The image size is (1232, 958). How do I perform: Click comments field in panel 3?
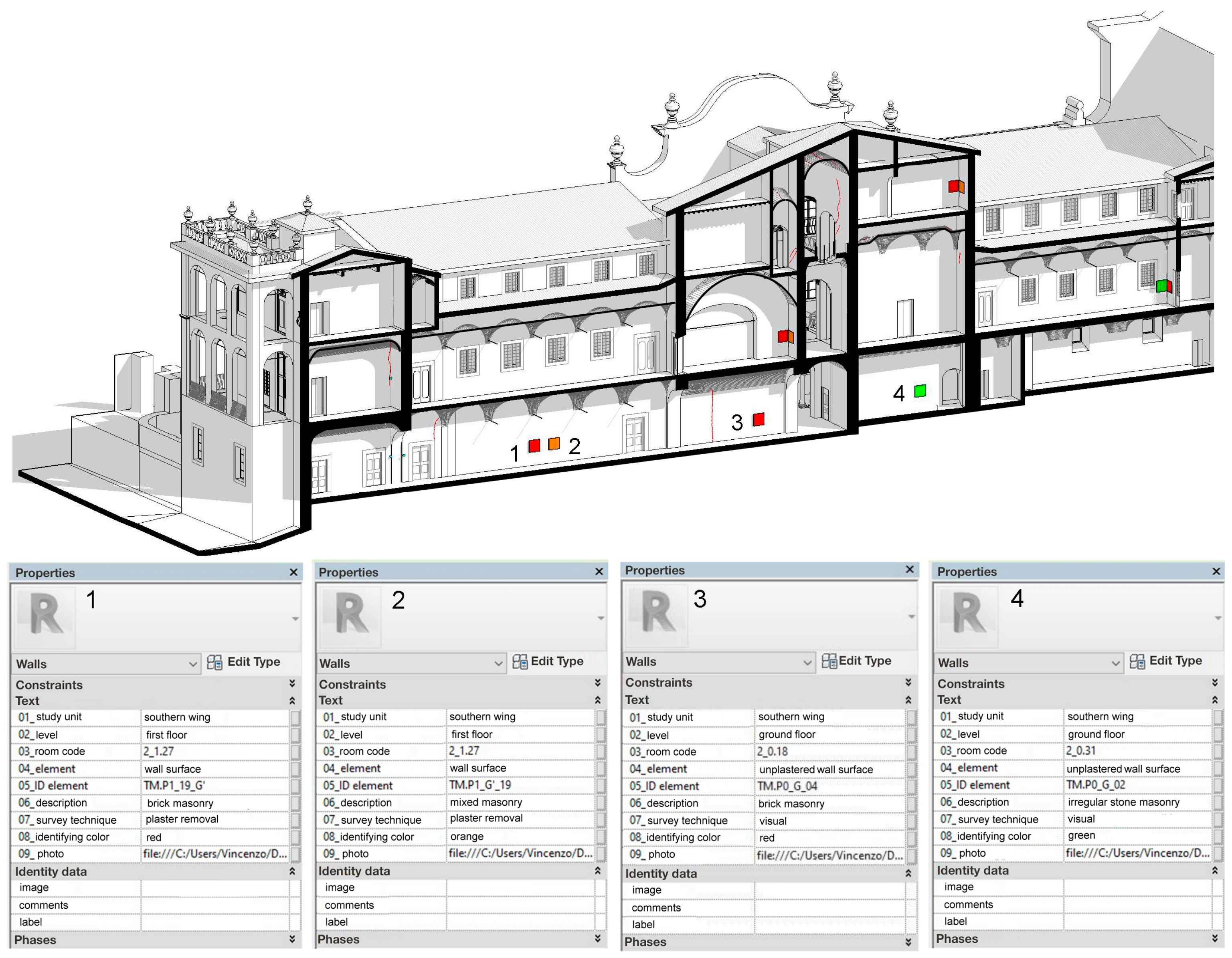829,908
